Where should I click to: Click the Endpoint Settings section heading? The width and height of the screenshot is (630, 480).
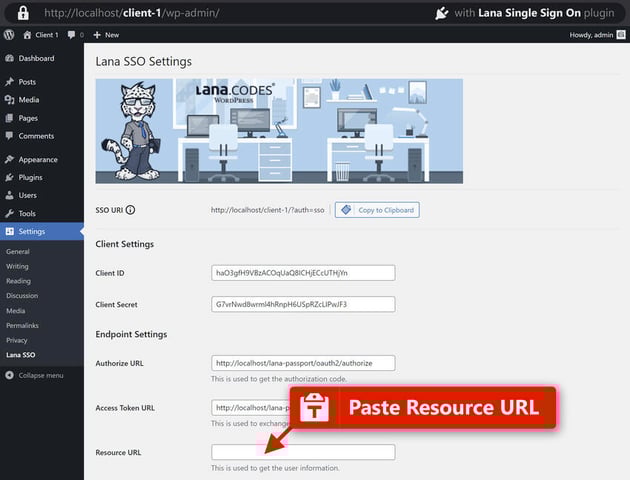(x=131, y=334)
